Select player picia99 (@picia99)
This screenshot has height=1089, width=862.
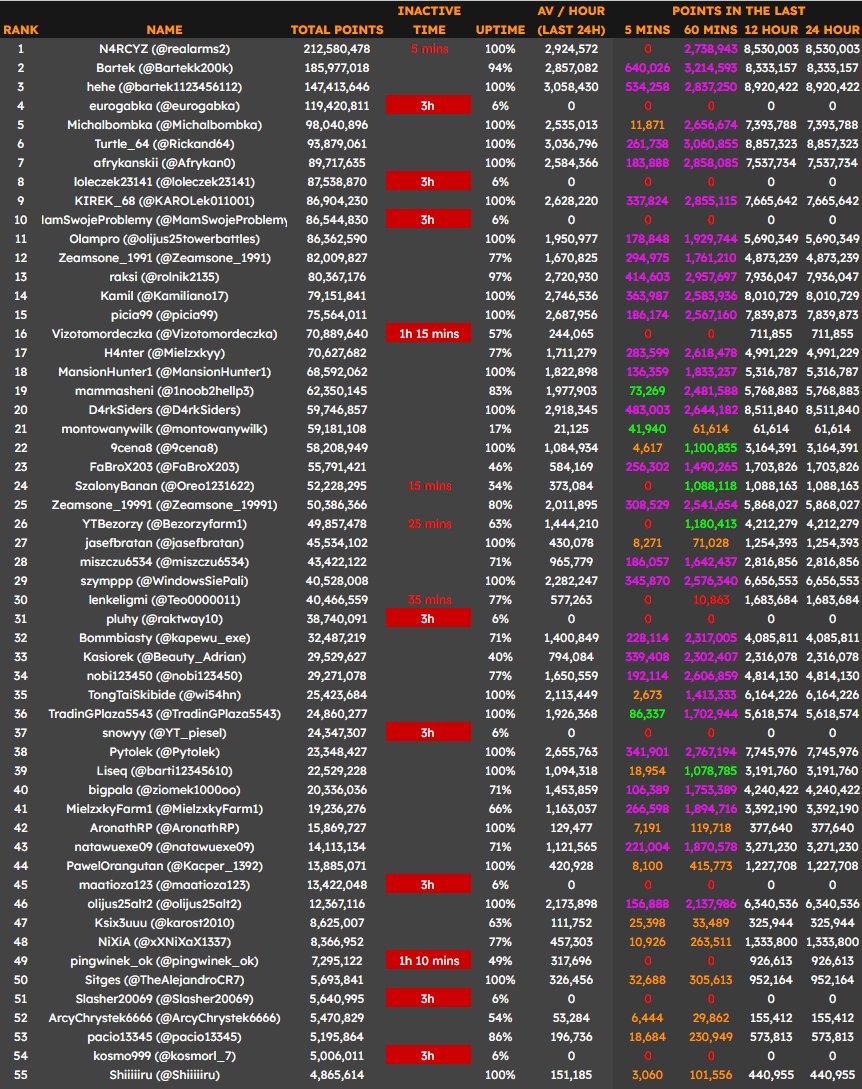[x=165, y=315]
